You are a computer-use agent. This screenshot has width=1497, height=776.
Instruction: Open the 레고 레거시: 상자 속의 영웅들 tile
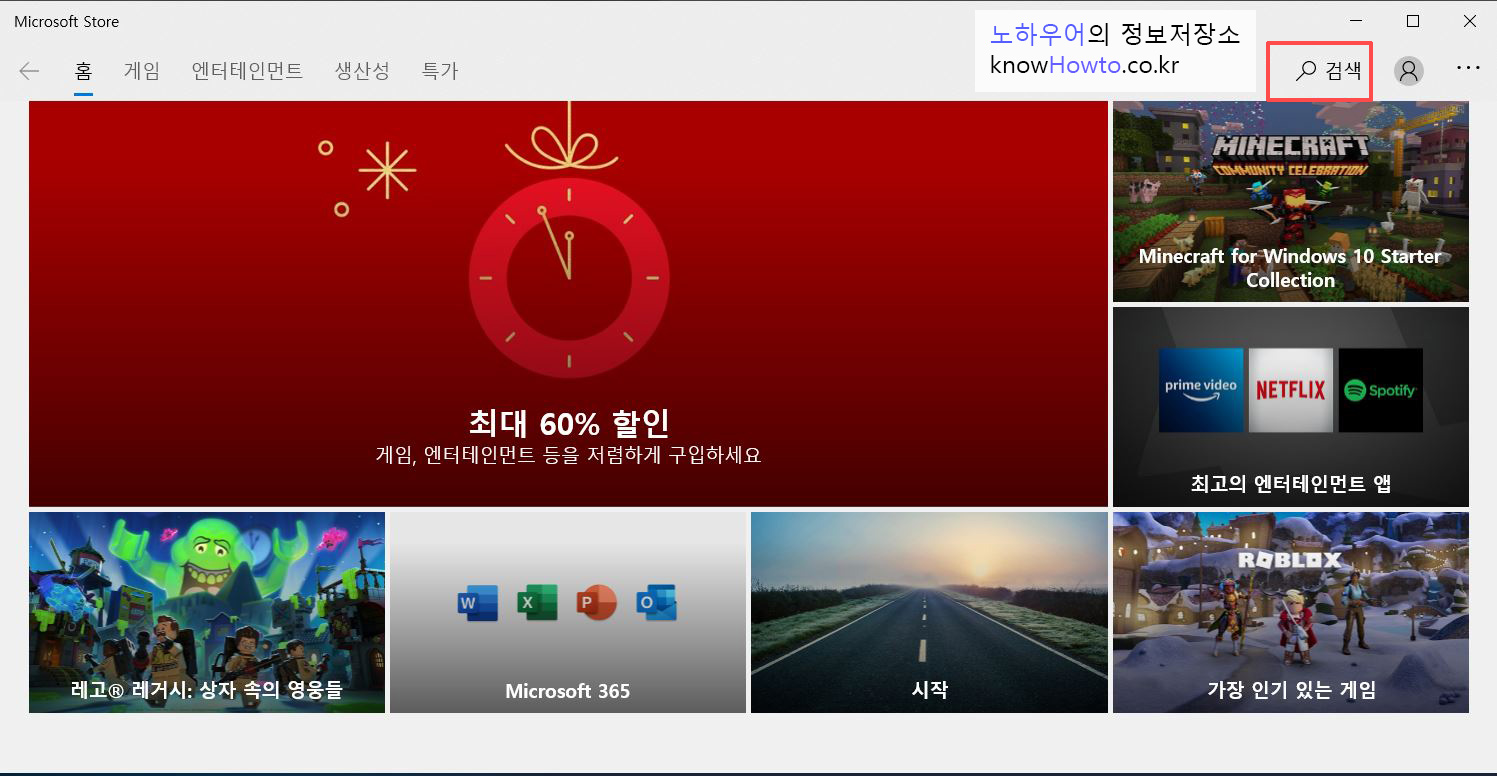click(207, 612)
